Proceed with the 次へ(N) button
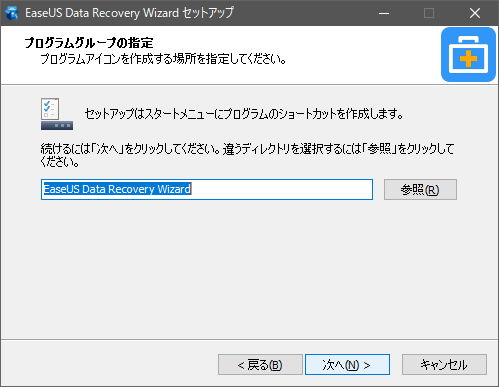 [347, 365]
